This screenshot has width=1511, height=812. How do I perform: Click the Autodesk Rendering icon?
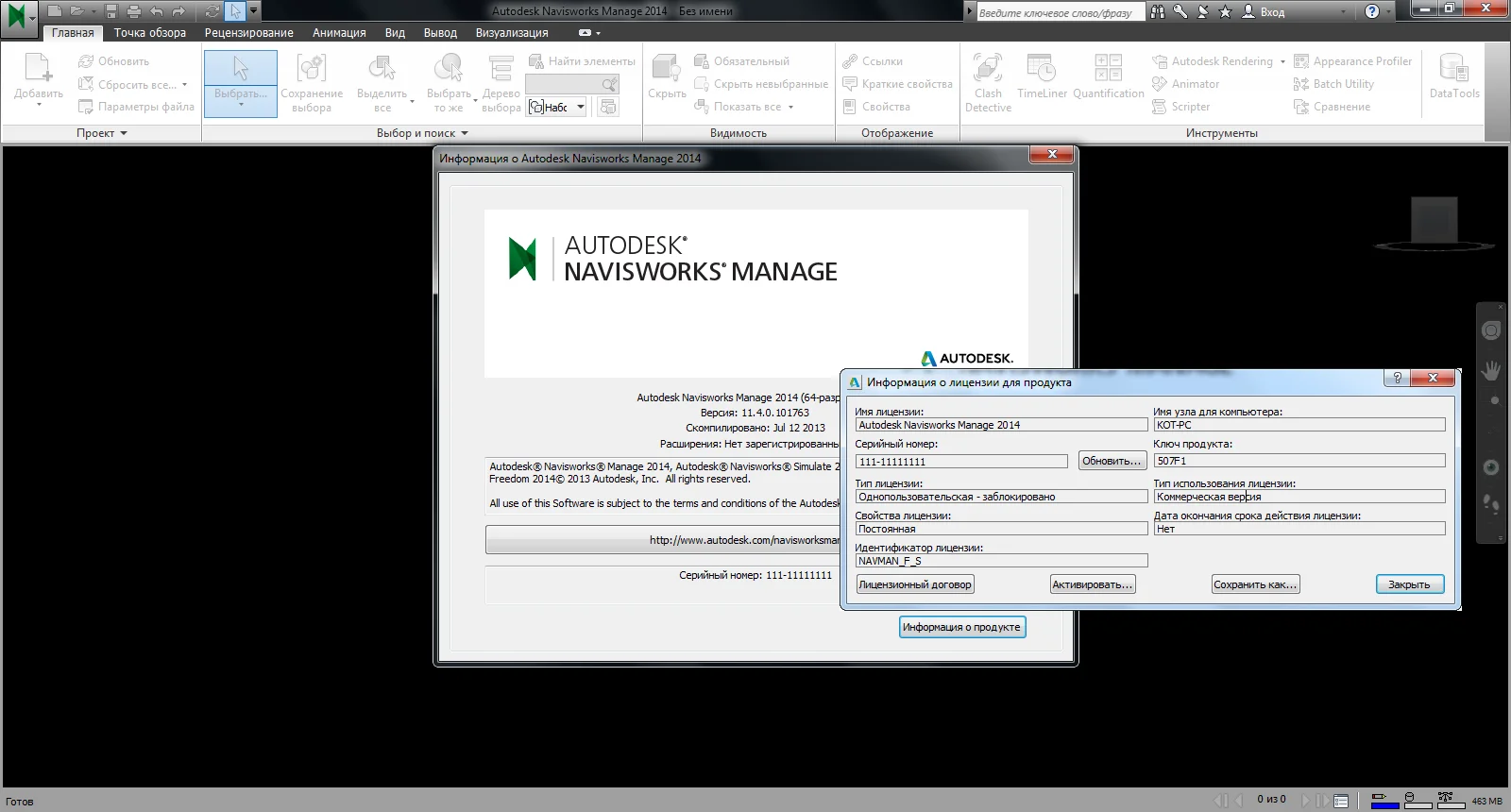click(x=1160, y=61)
